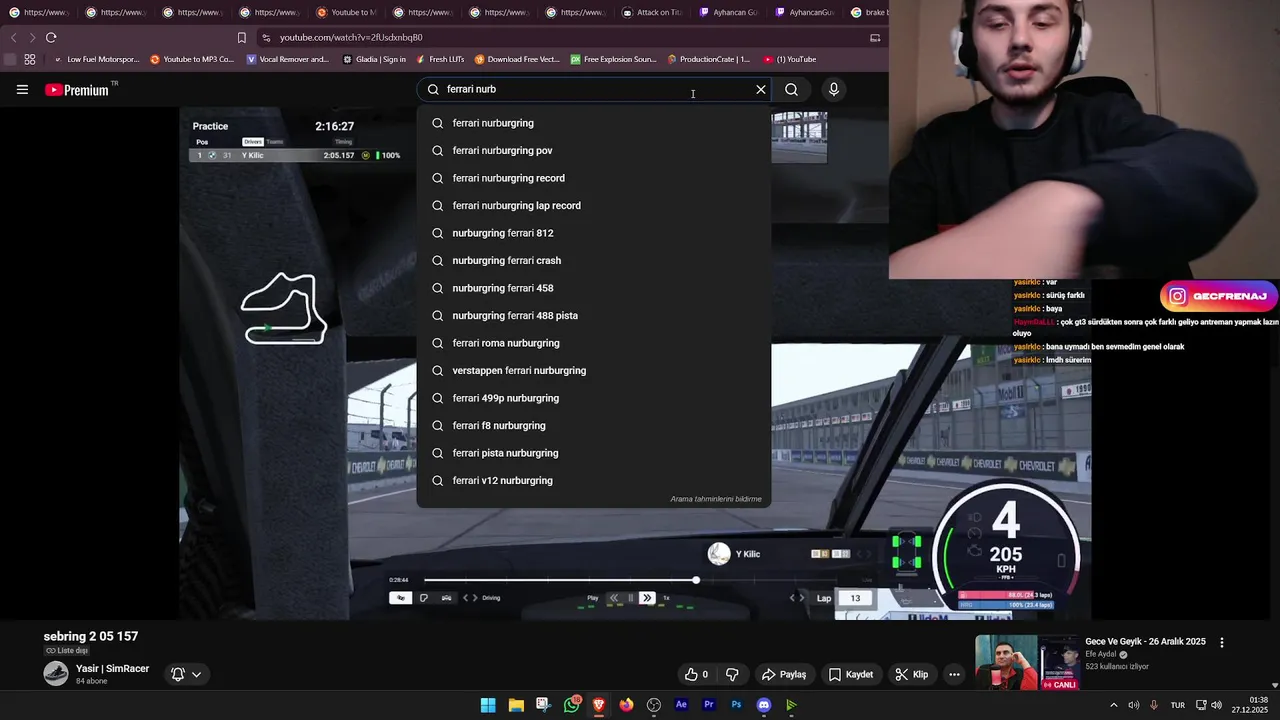Share the video with Paylaş button
This screenshot has width=1280, height=720.
tap(783, 674)
